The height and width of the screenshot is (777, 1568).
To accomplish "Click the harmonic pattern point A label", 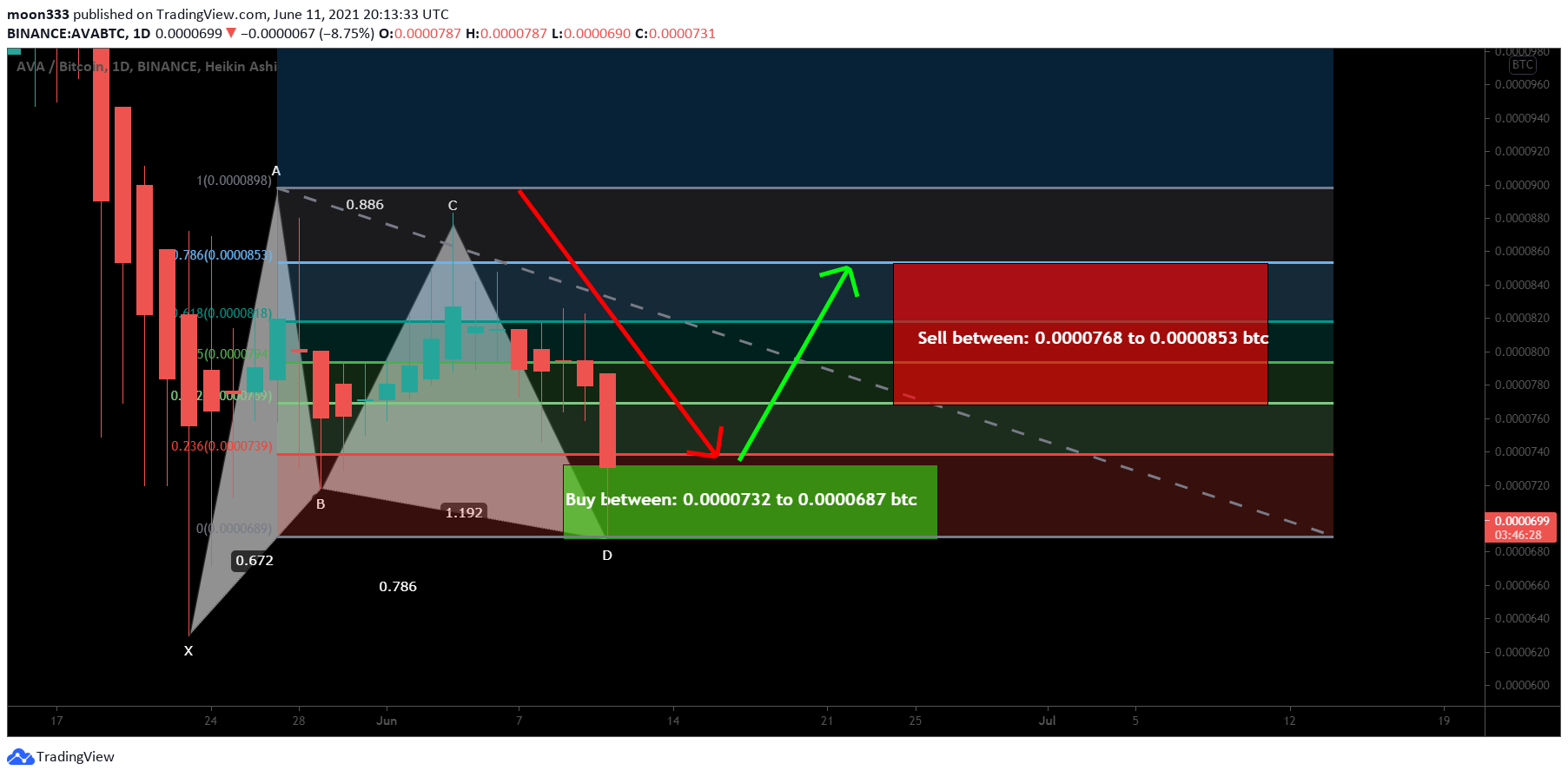I will 276,171.
